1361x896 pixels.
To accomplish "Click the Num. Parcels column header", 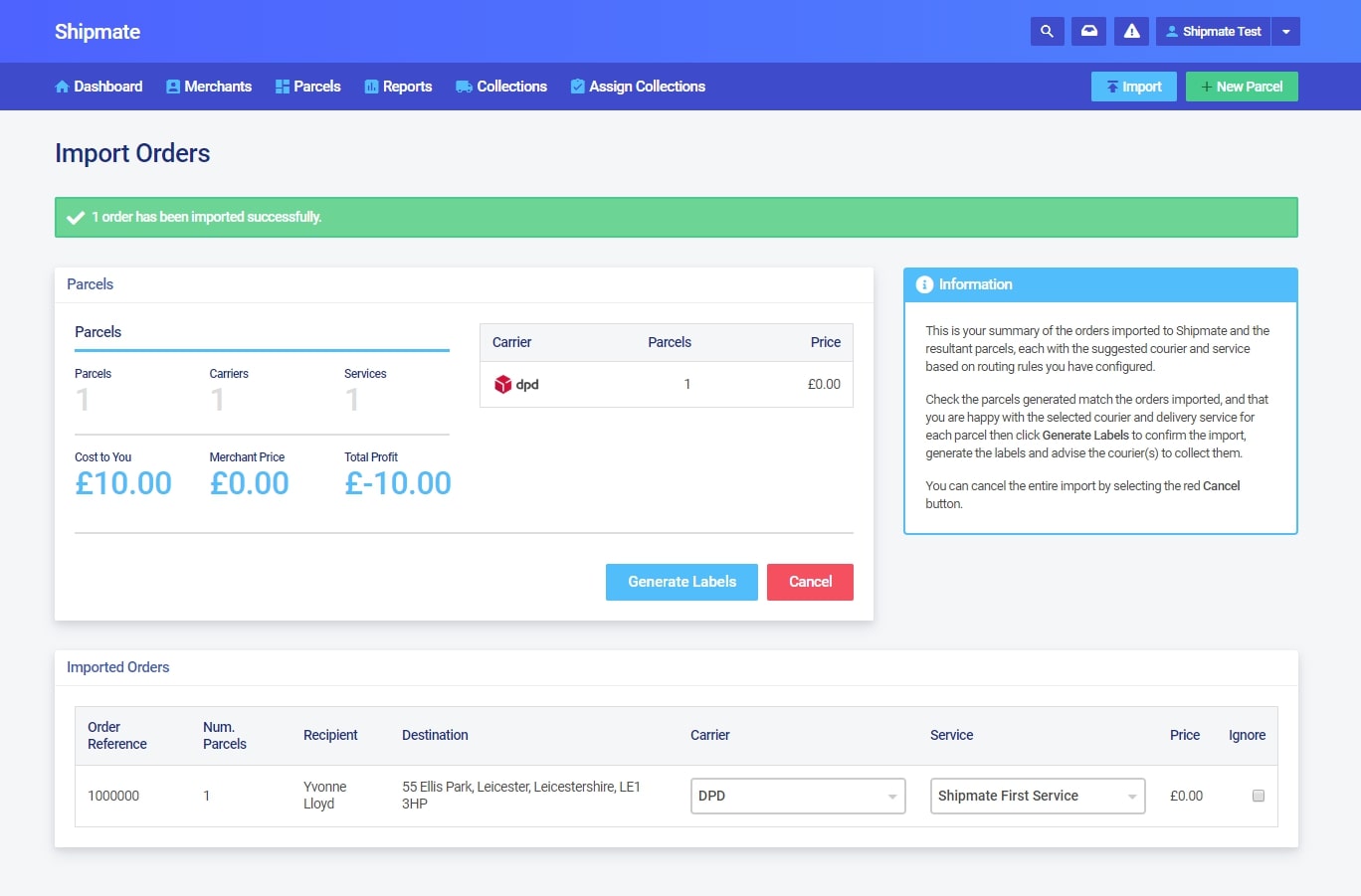I will (x=225, y=735).
